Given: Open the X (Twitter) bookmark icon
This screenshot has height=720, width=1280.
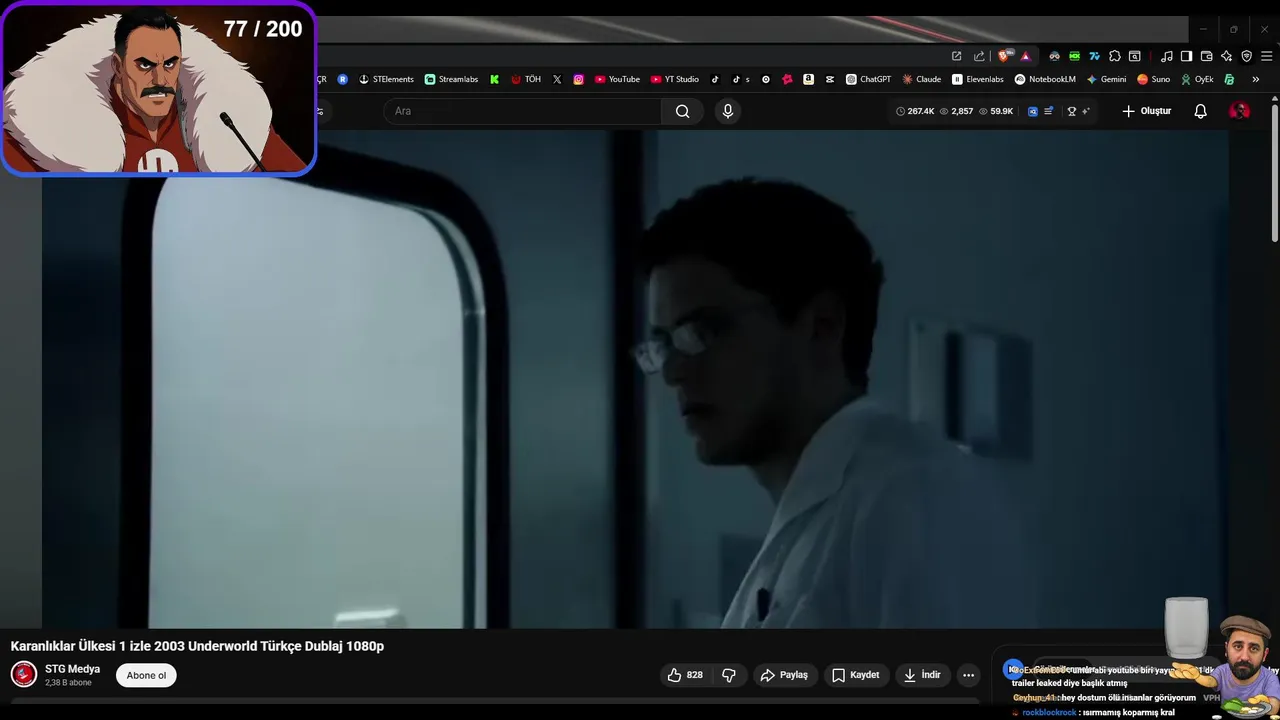Looking at the screenshot, I should [557, 79].
